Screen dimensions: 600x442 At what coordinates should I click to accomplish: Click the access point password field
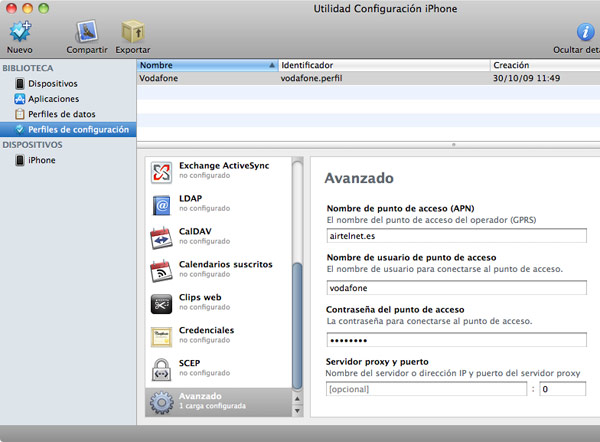[457, 340]
